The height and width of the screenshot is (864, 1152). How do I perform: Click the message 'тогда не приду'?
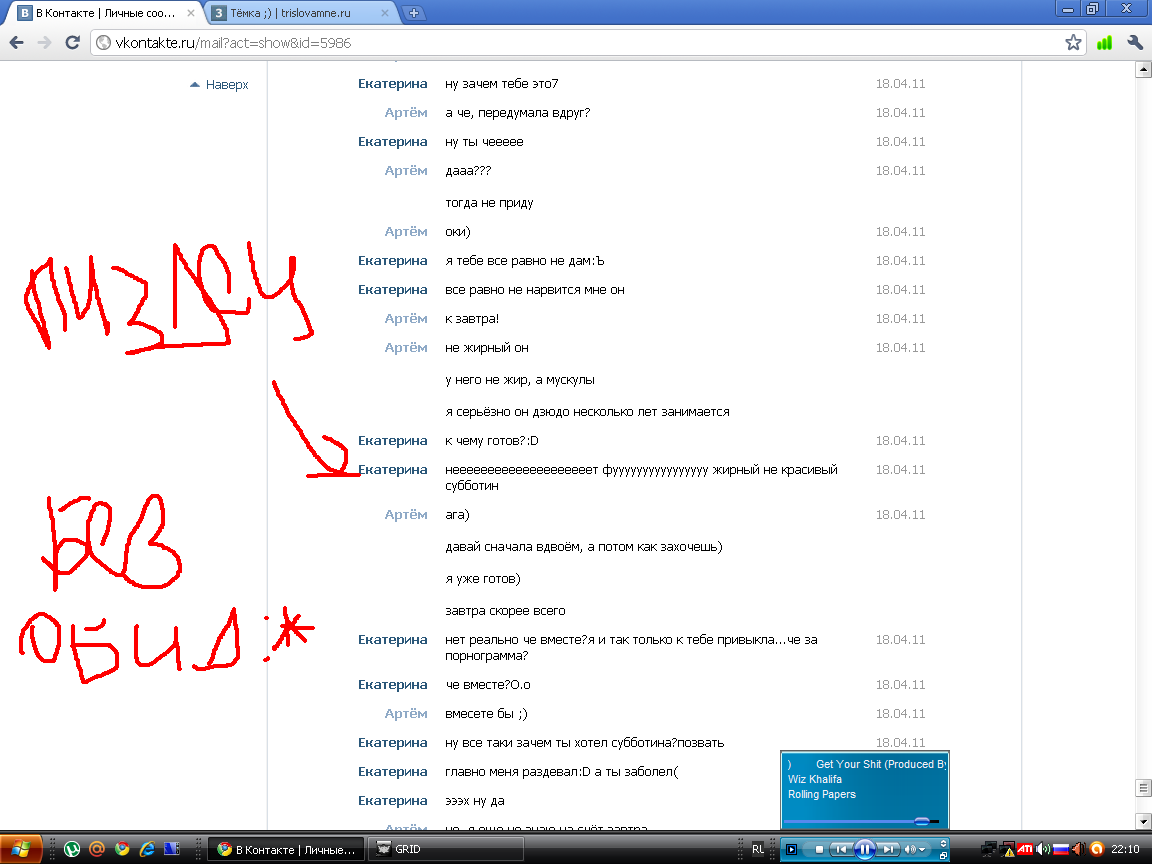[x=489, y=203]
